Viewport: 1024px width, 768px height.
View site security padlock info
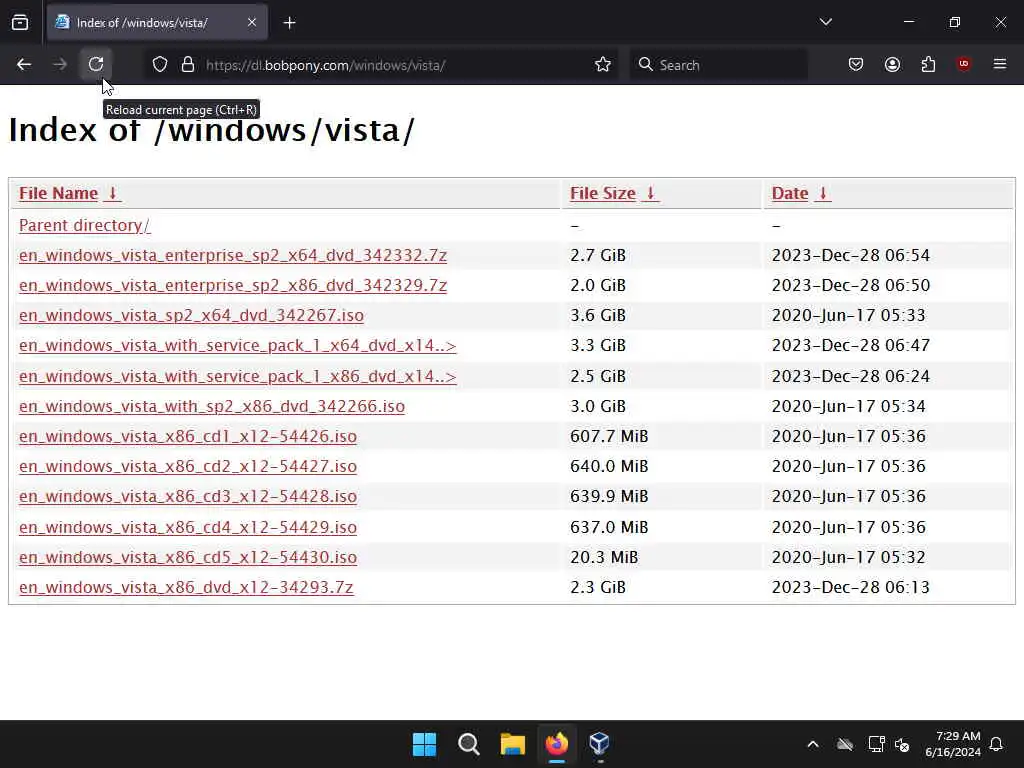pos(188,64)
